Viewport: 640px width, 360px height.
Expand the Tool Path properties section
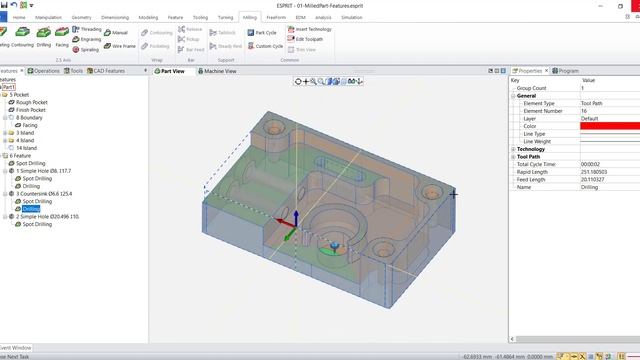(x=513, y=157)
